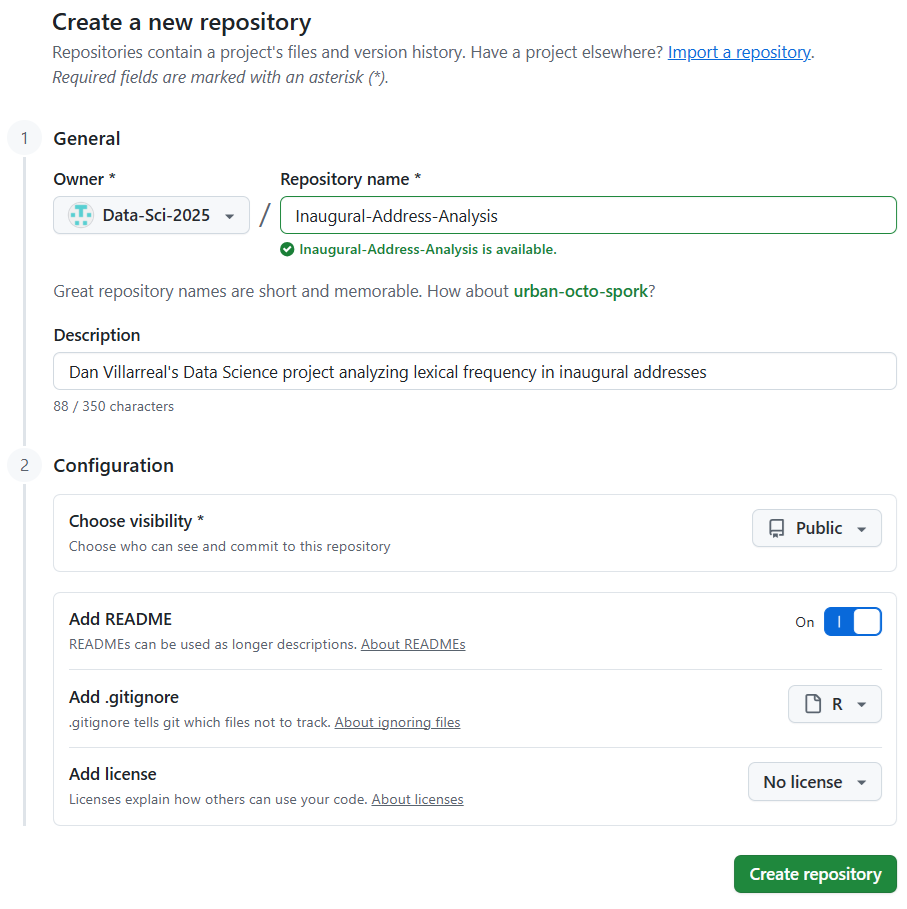Open the About READMEs link
Screen dimensions: 907x909
(413, 645)
